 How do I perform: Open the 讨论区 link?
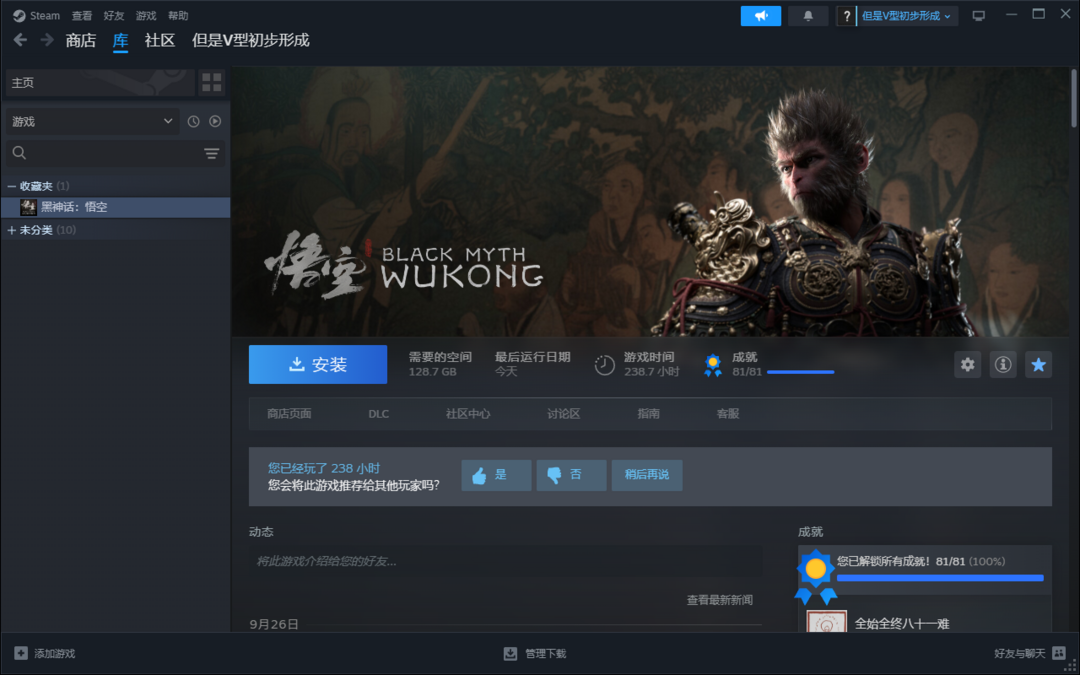564,414
